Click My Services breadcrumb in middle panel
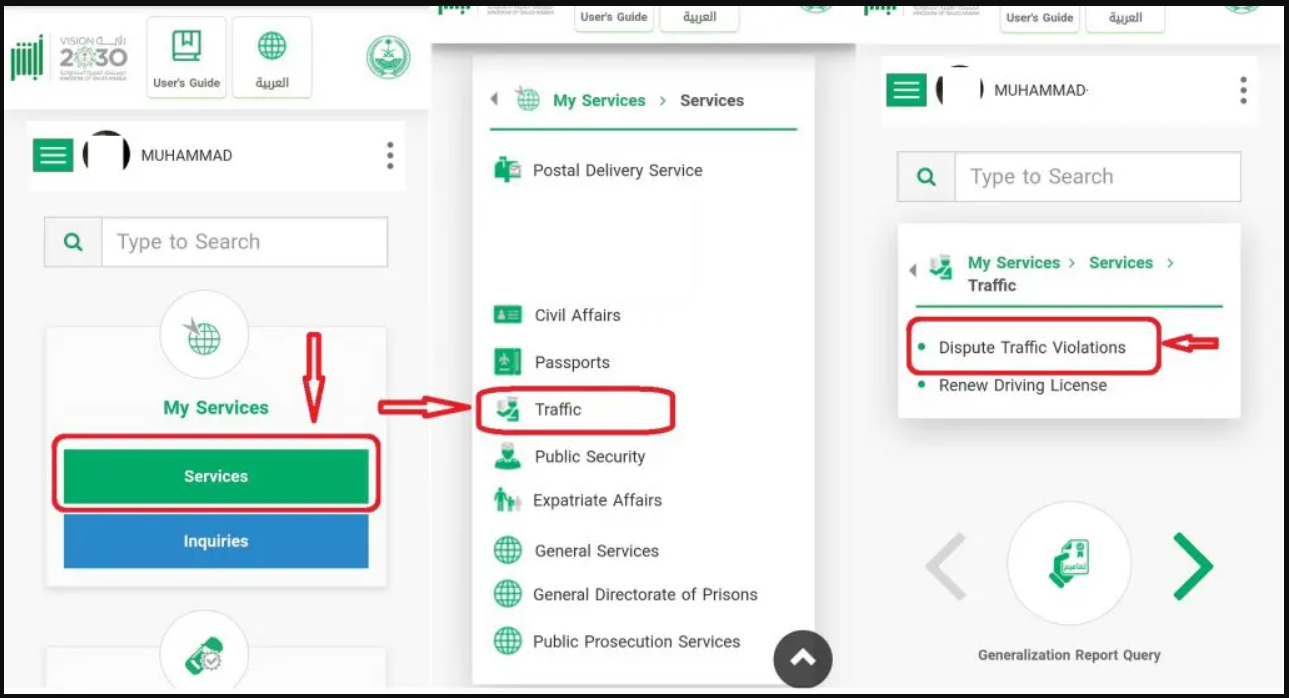The width and height of the screenshot is (1289, 698). point(599,100)
